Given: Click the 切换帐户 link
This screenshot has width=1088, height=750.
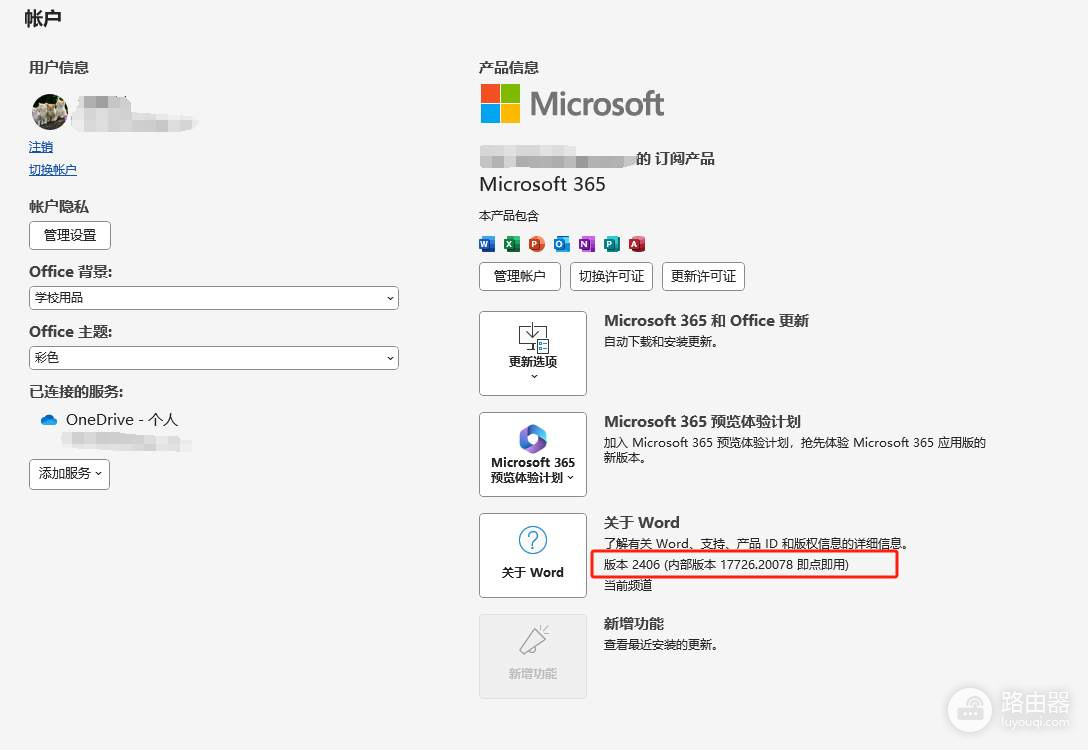Looking at the screenshot, I should (x=53, y=170).
